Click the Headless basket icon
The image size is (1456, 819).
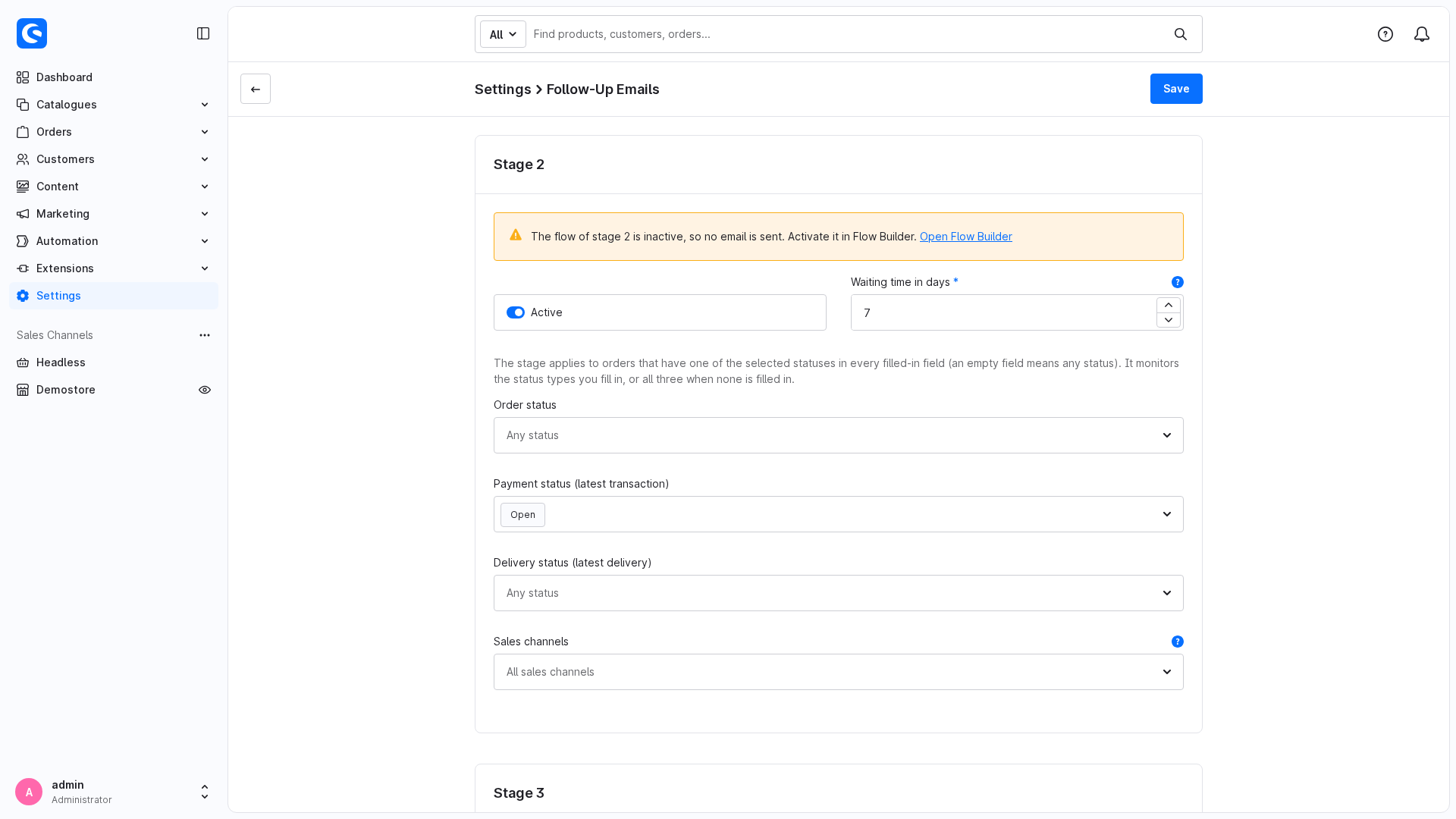23,362
